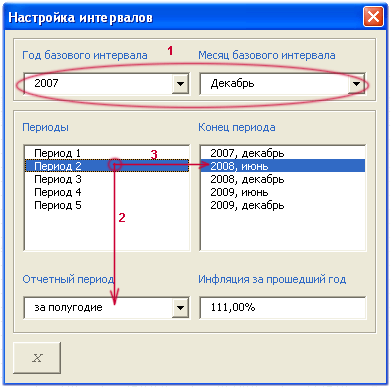Open the base interval month dropdown arrow

click(356, 83)
